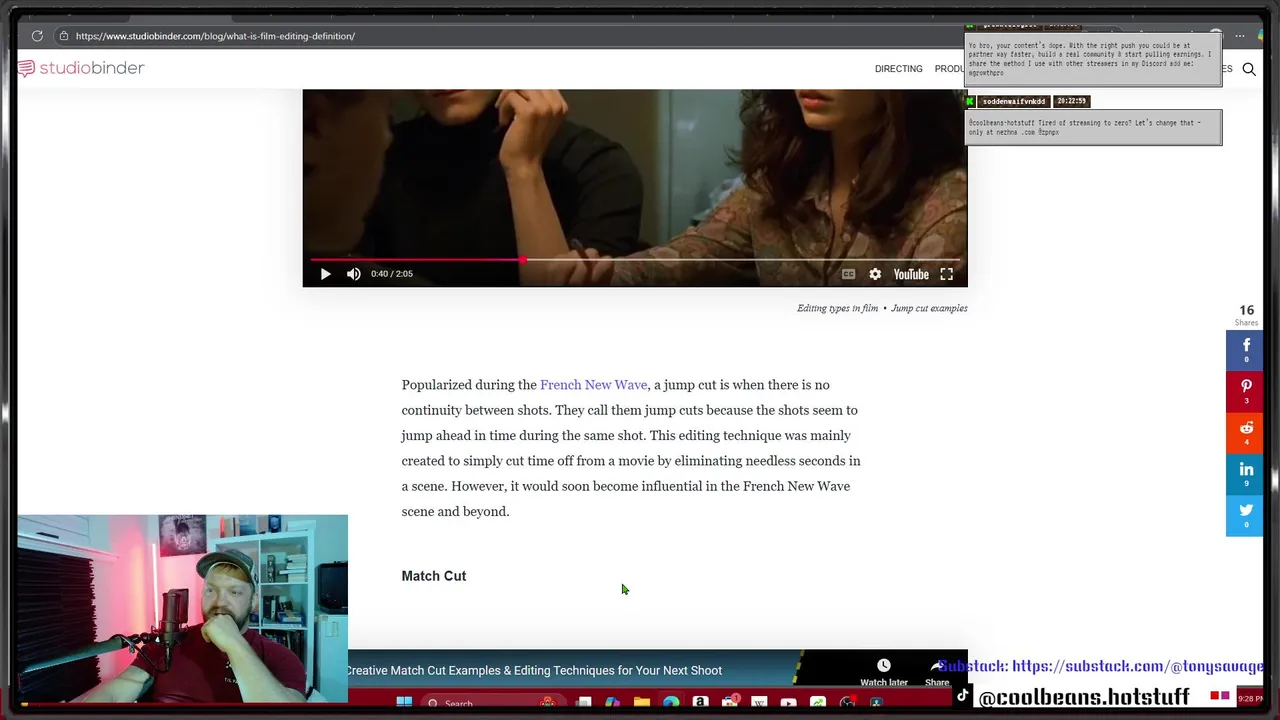Open File Explorer from the taskbar
This screenshot has height=720, width=1280.
coord(642,703)
